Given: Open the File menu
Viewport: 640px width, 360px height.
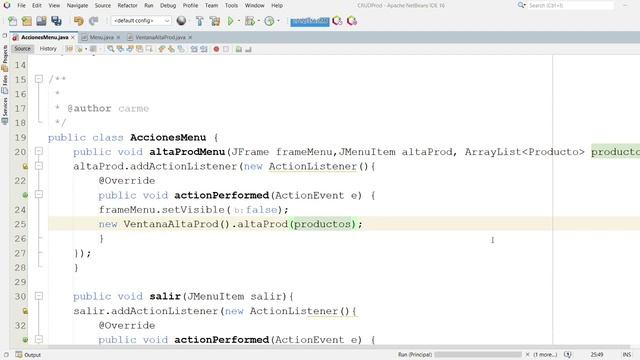Looking at the screenshot, I should [22, 6].
